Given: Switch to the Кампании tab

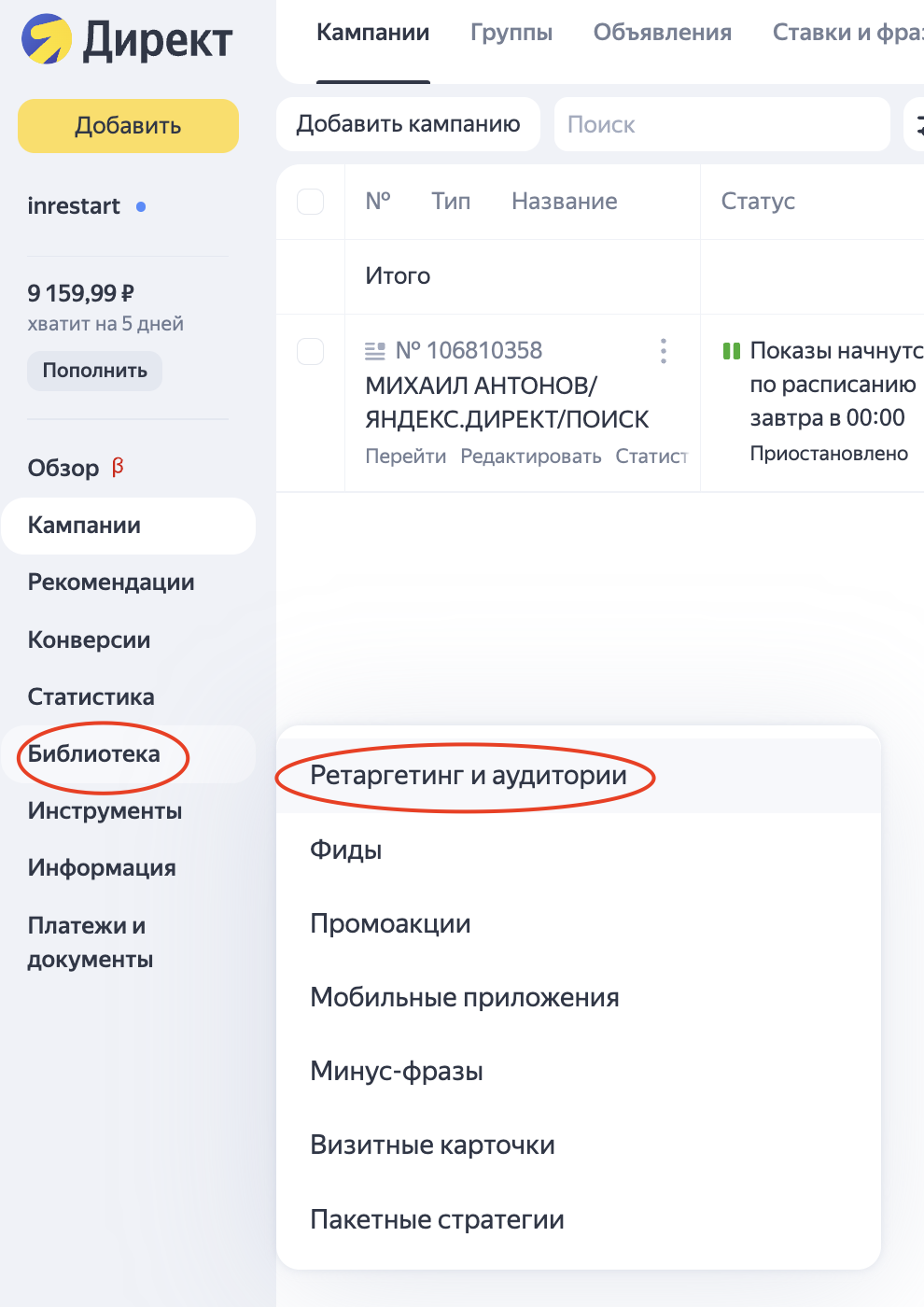Looking at the screenshot, I should [x=373, y=33].
